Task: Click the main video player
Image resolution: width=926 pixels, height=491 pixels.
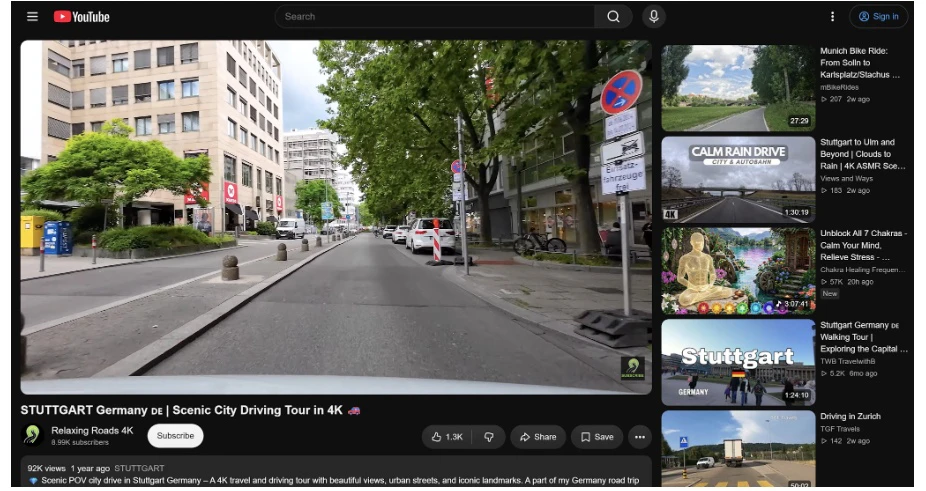Action: (x=336, y=217)
